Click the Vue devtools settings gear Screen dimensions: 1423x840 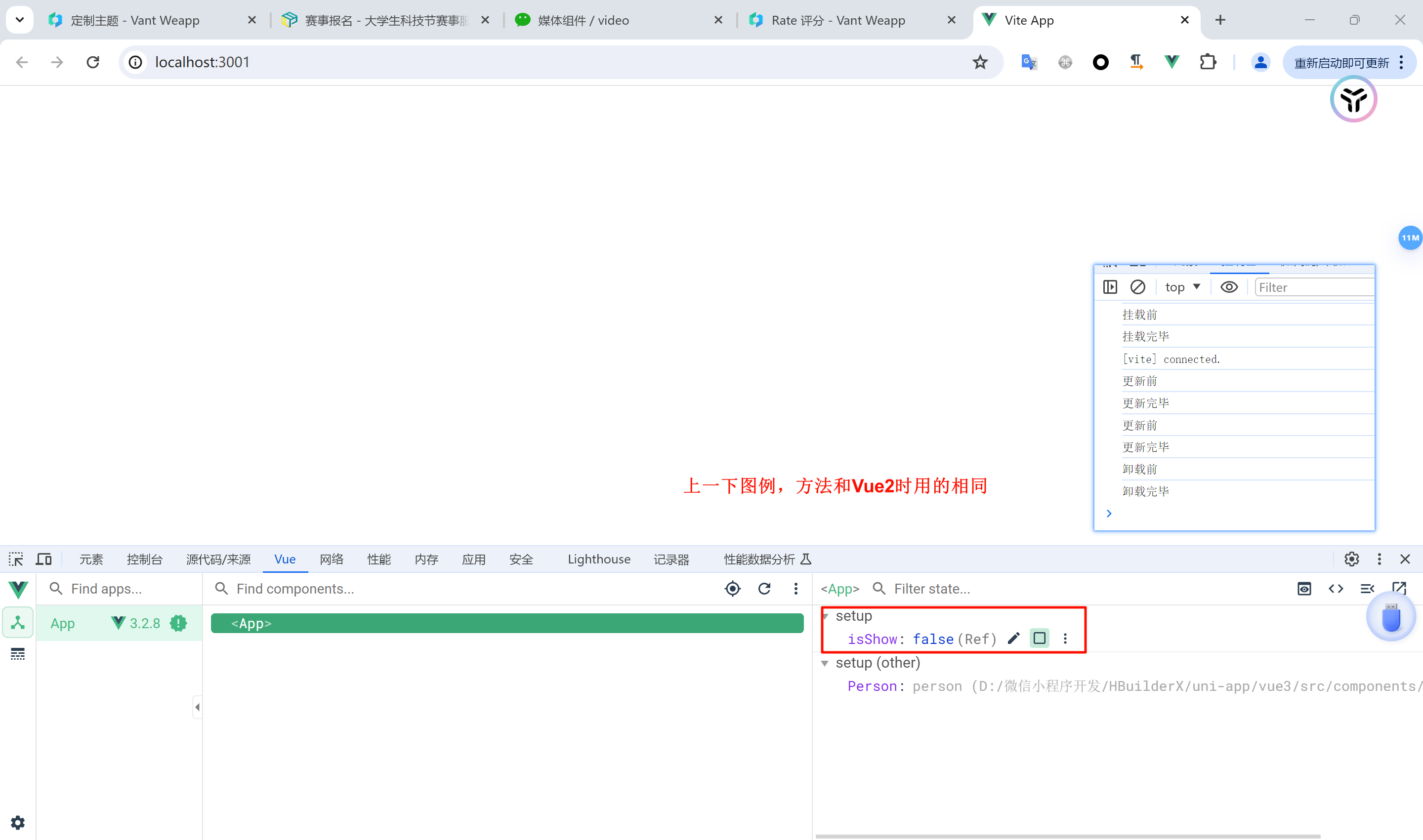click(x=18, y=822)
